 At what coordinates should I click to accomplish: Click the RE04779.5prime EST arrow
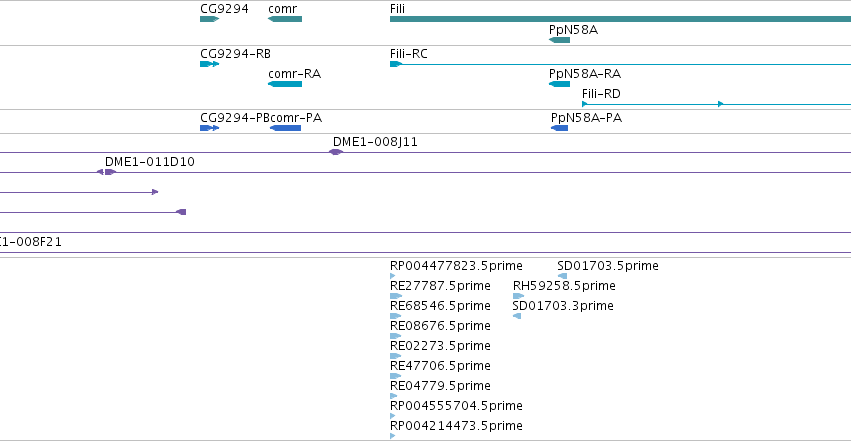[393, 396]
